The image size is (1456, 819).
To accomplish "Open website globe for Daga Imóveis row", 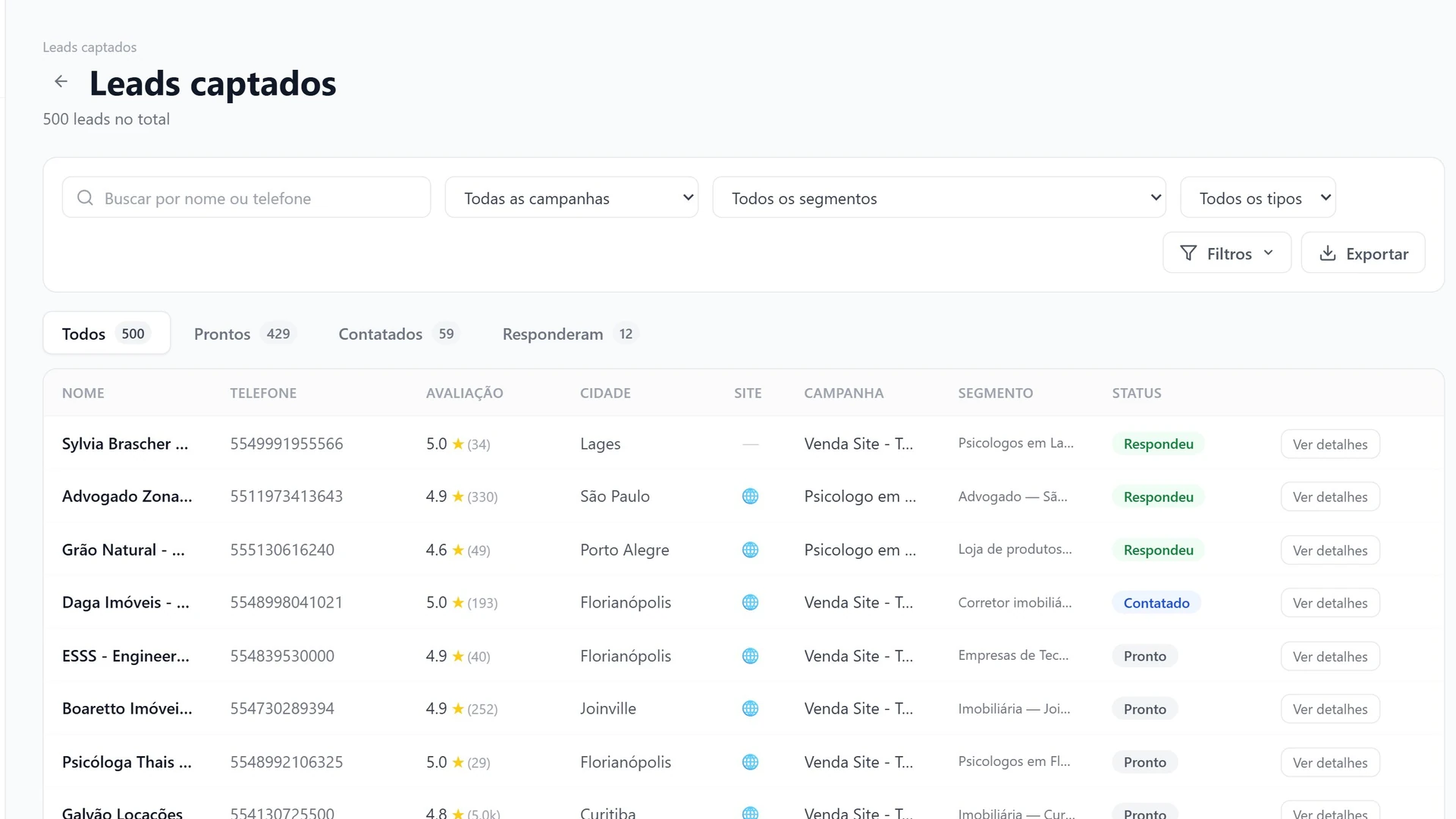I will click(750, 603).
